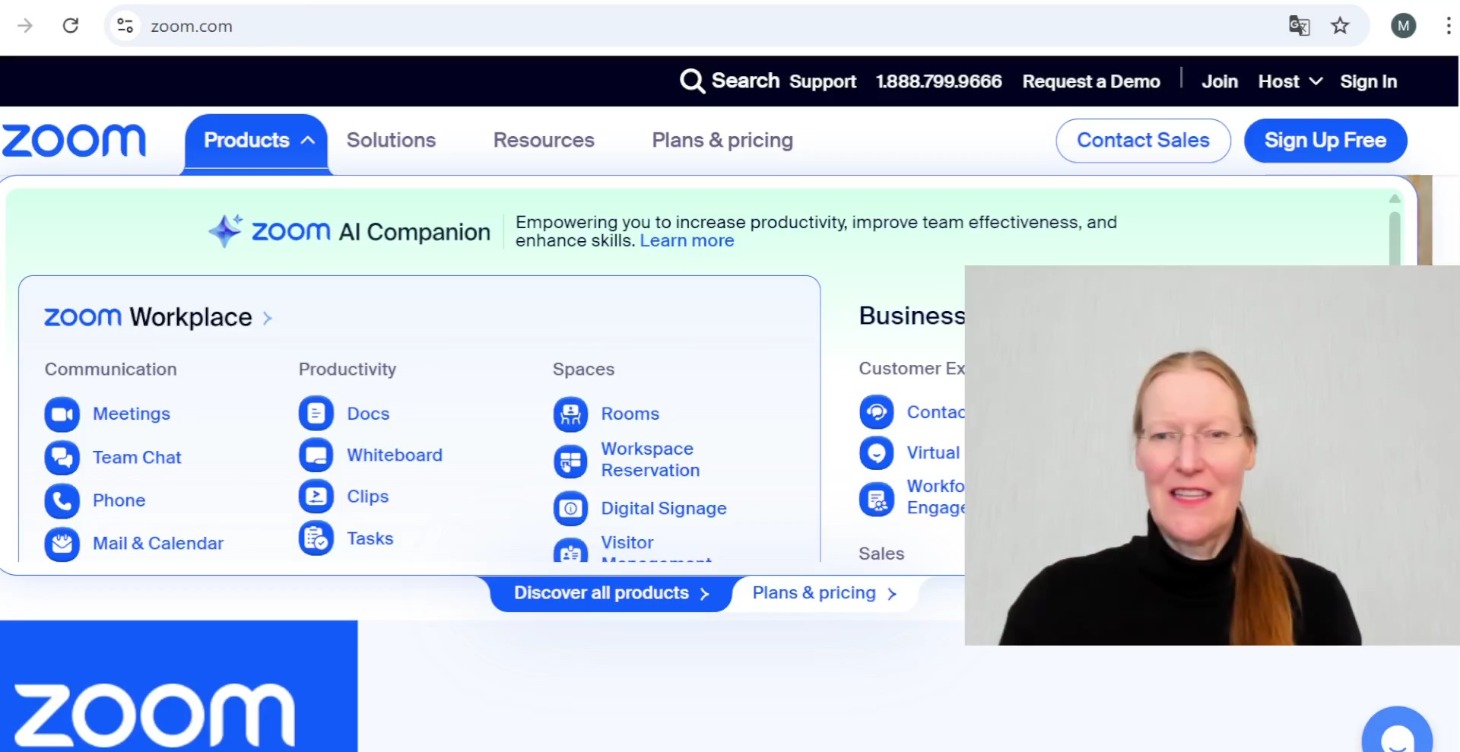
Task: Open the Chrome three-dot menu
Action: pos(1448,26)
